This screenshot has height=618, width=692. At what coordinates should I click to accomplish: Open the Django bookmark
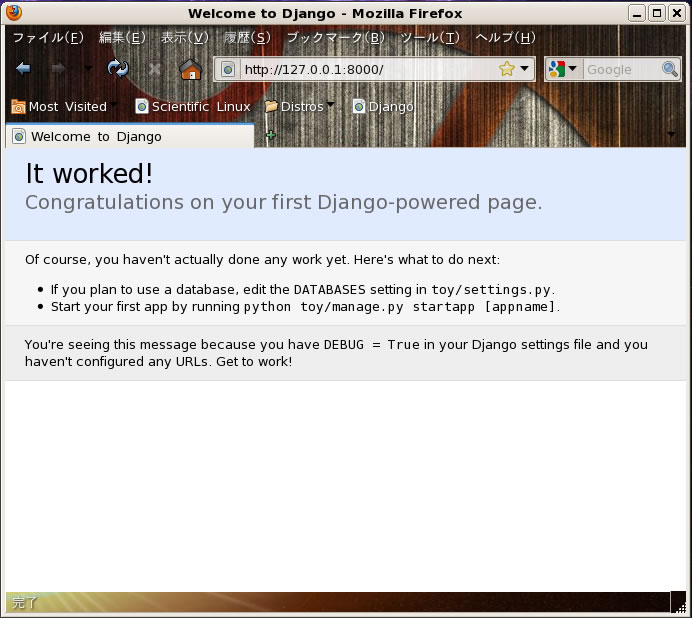383,106
